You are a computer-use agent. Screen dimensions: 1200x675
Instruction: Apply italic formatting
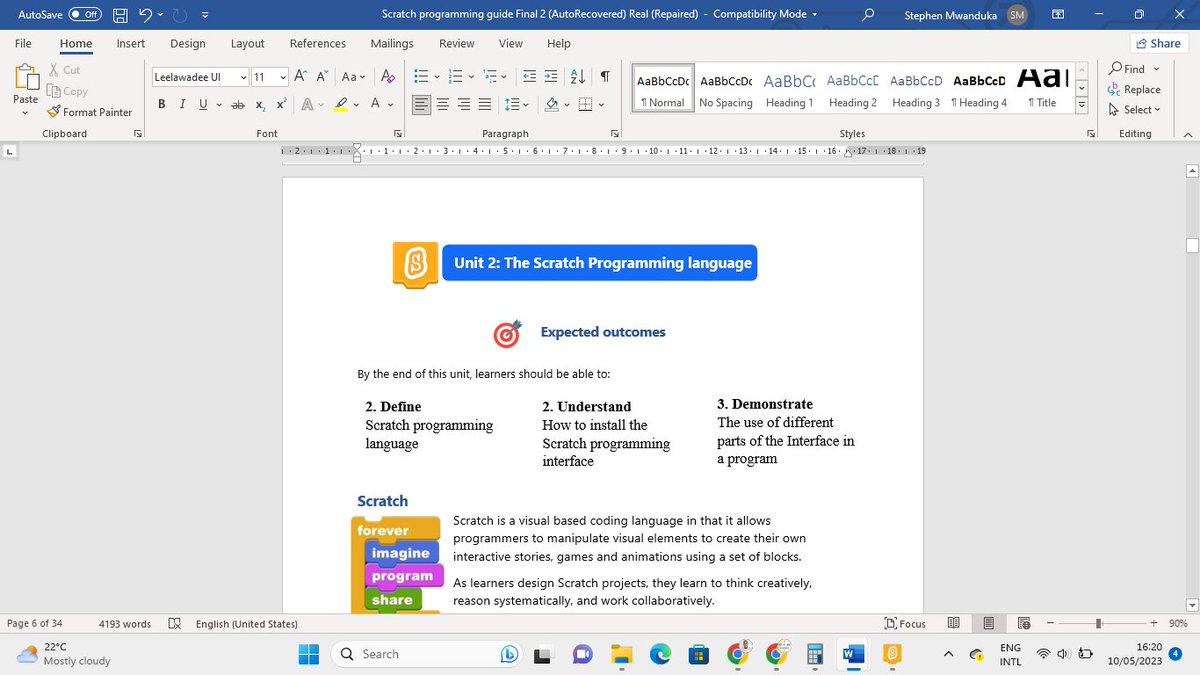coord(183,105)
